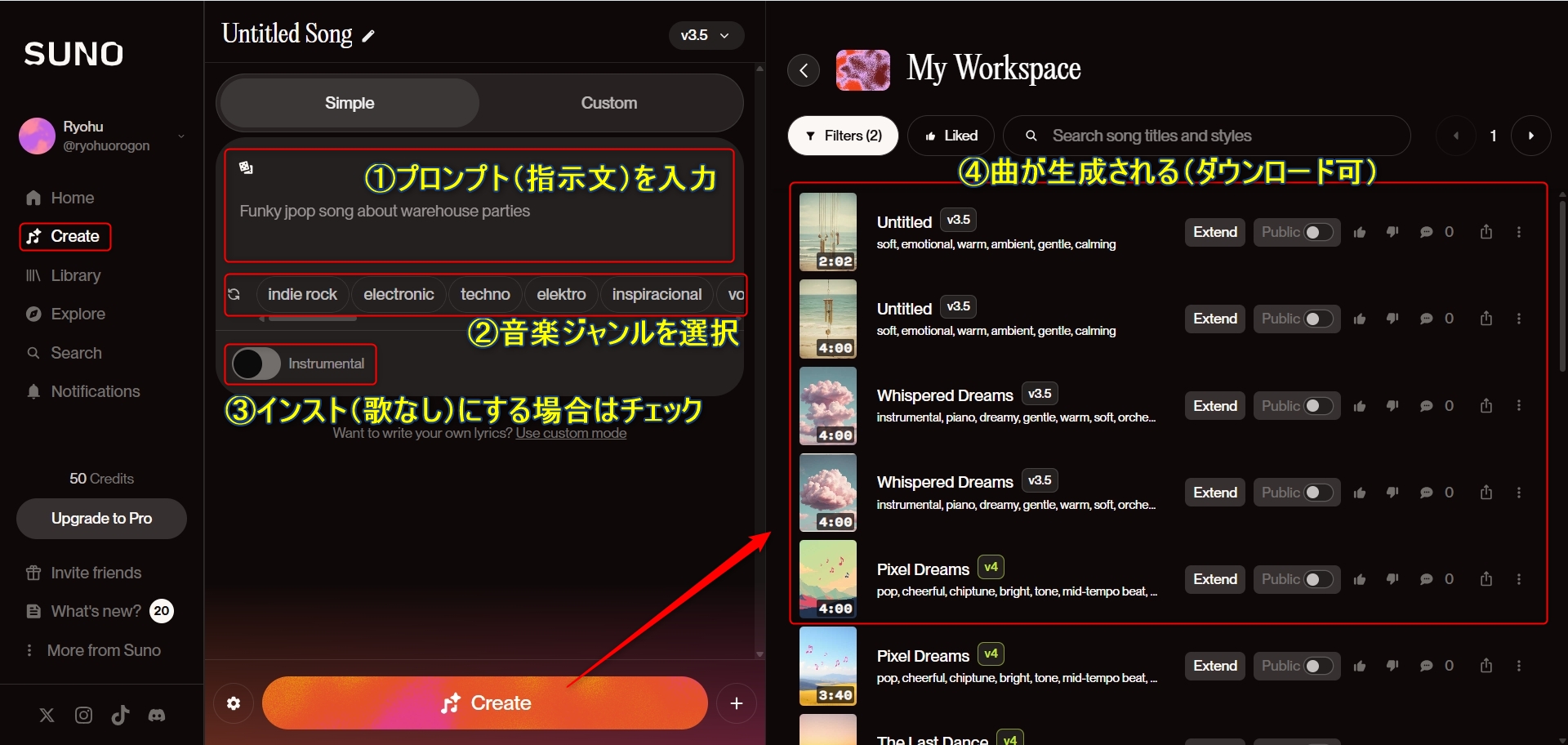Toggle Public for Untitled 4:00 song
Screen dimensions: 1568x745
point(1318,319)
